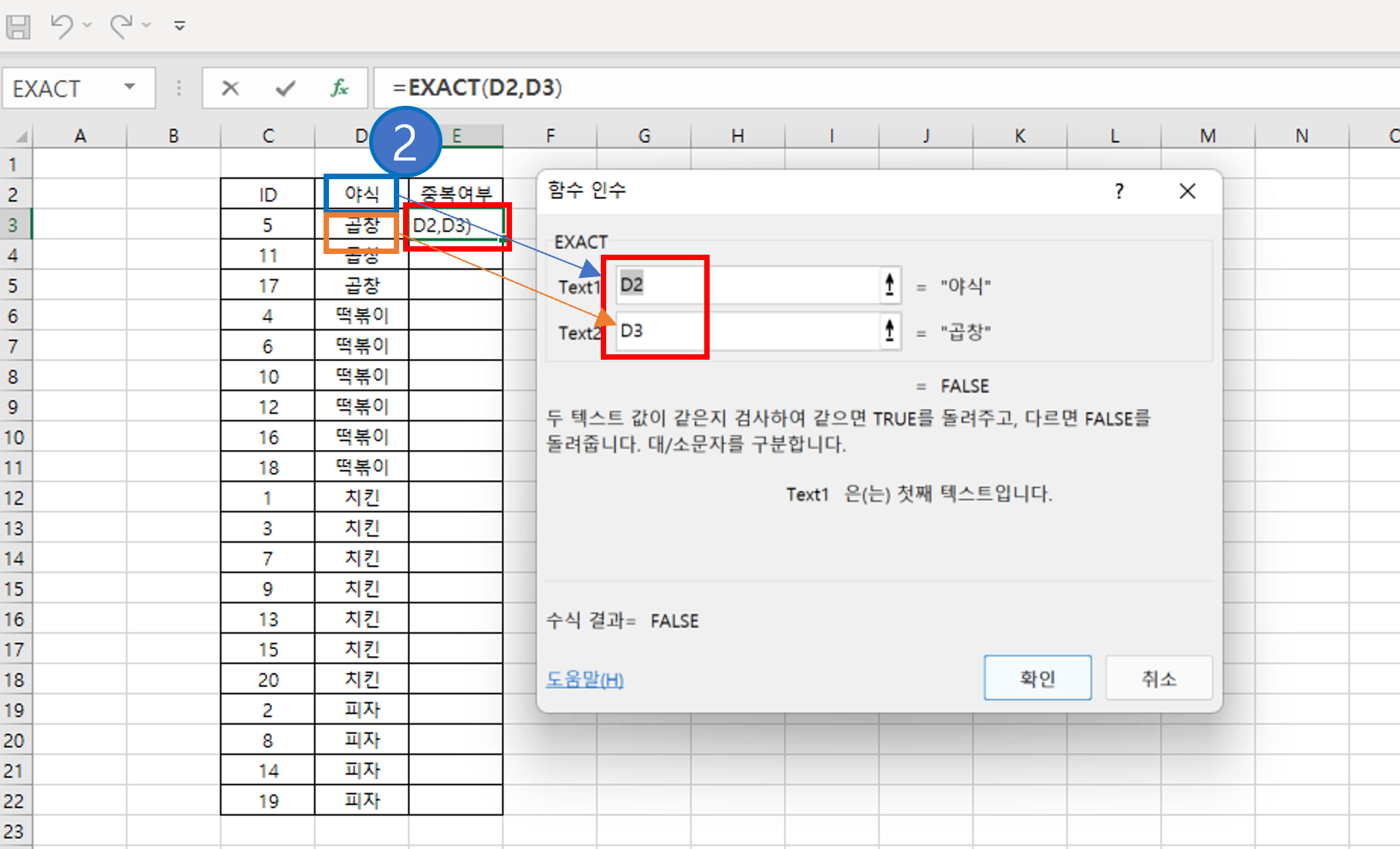The image size is (1400, 849).
Task: Open the Insert Function (fx) icon
Action: point(338,87)
